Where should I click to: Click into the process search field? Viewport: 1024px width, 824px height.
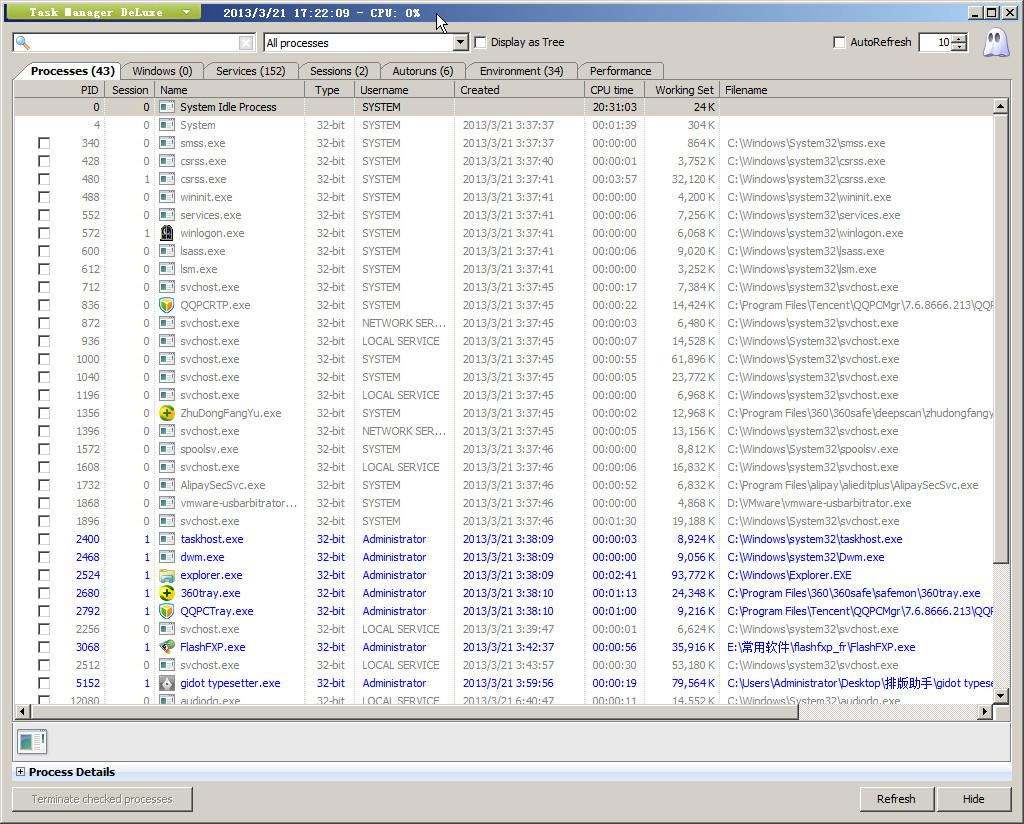point(135,43)
